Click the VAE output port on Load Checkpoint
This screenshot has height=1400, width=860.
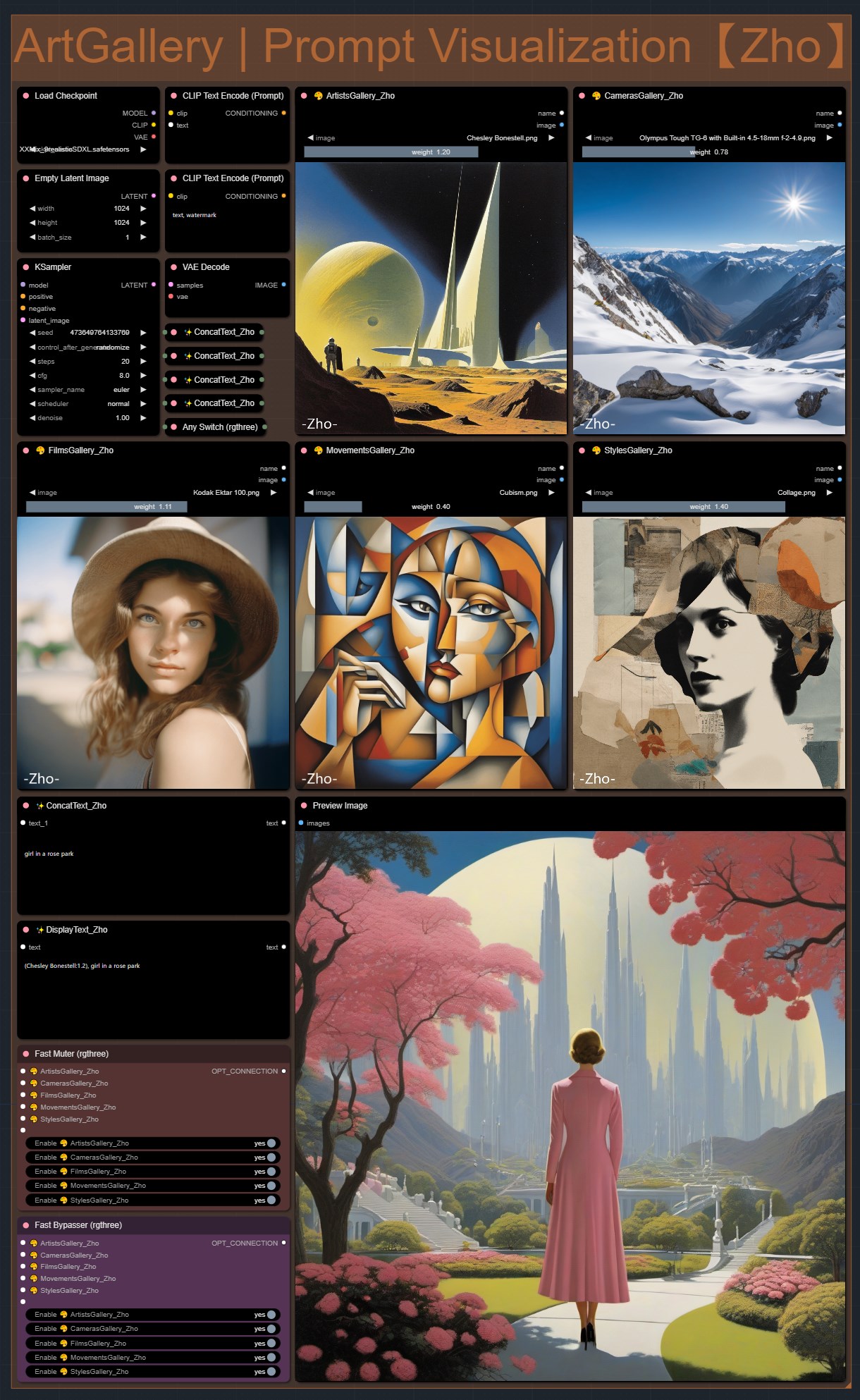153,137
